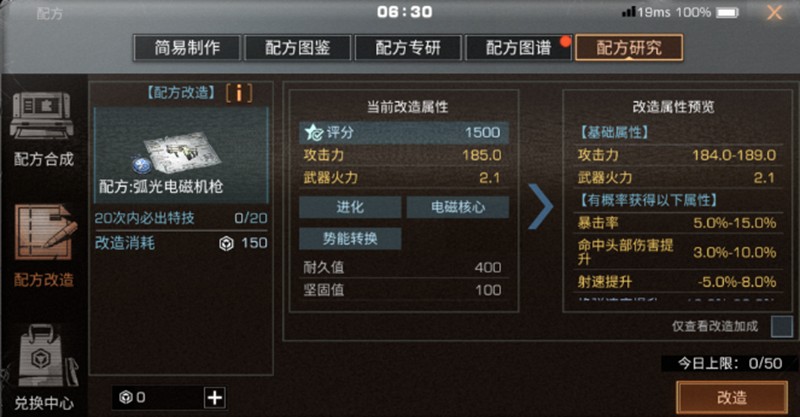Image resolution: width=800 pixels, height=417 pixels.
Task: Click the 改造 button
Action: point(732,398)
